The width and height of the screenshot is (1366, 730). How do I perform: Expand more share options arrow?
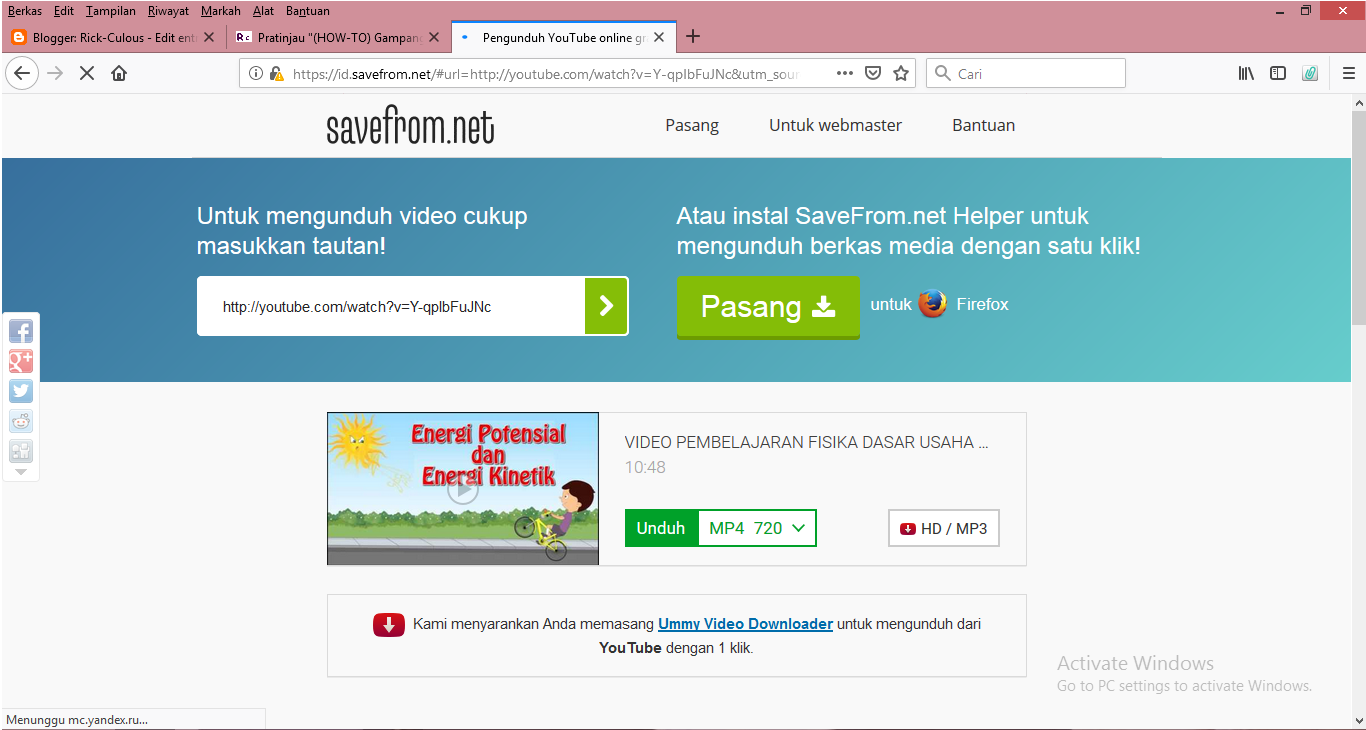point(21,471)
